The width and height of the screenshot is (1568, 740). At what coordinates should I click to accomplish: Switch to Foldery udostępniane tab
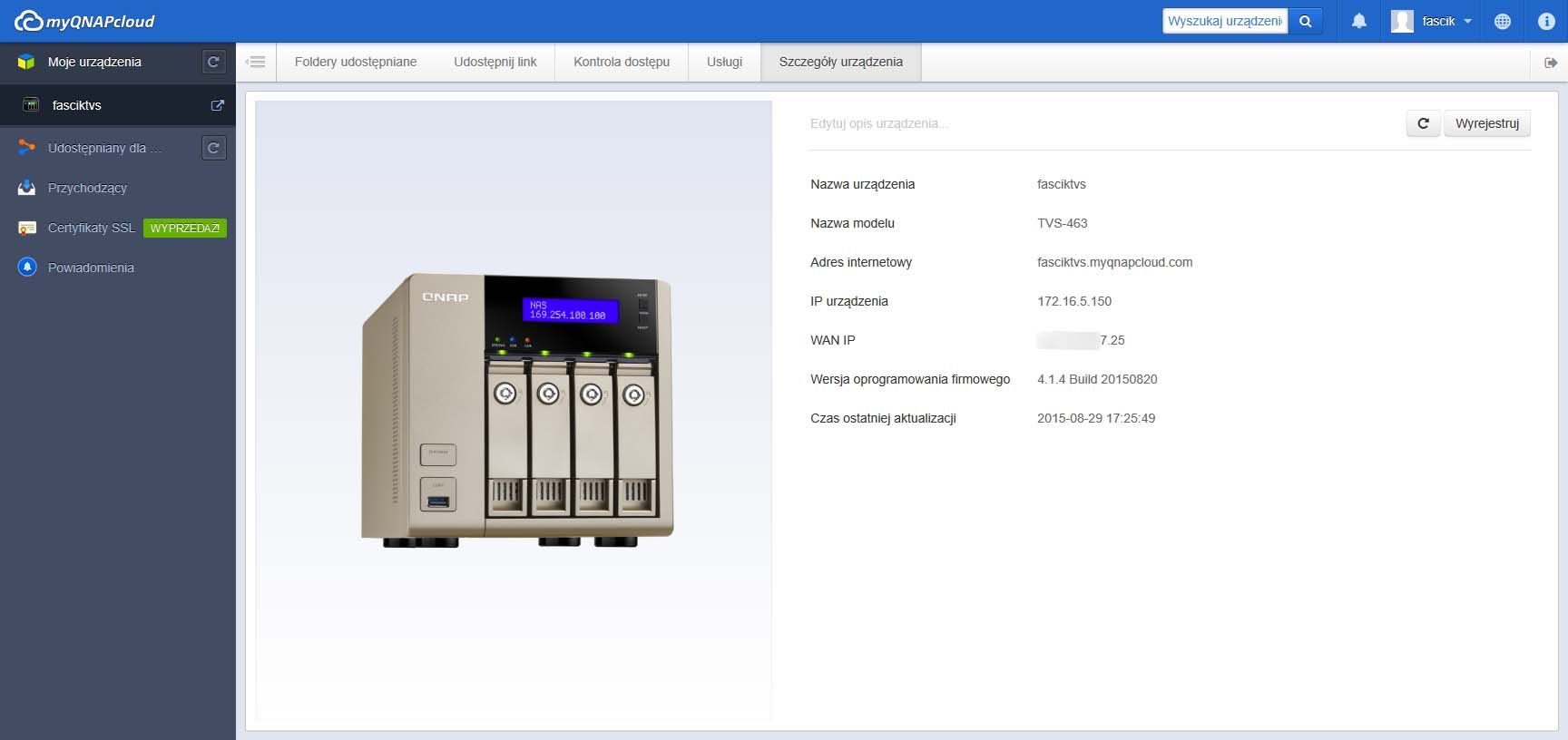point(356,62)
